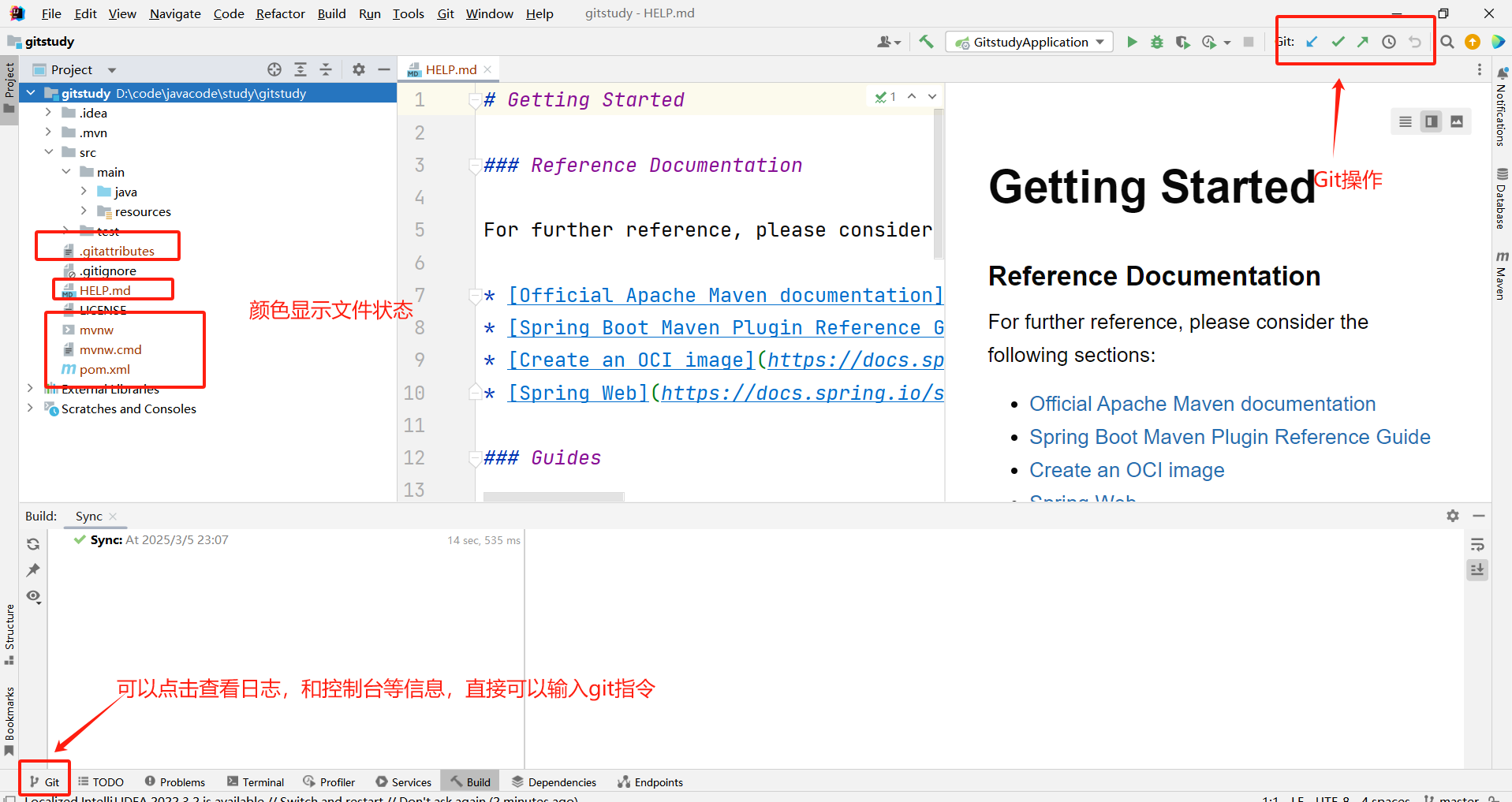The width and height of the screenshot is (1512, 802).
Task: Expand the .idea folder
Action: (x=48, y=113)
